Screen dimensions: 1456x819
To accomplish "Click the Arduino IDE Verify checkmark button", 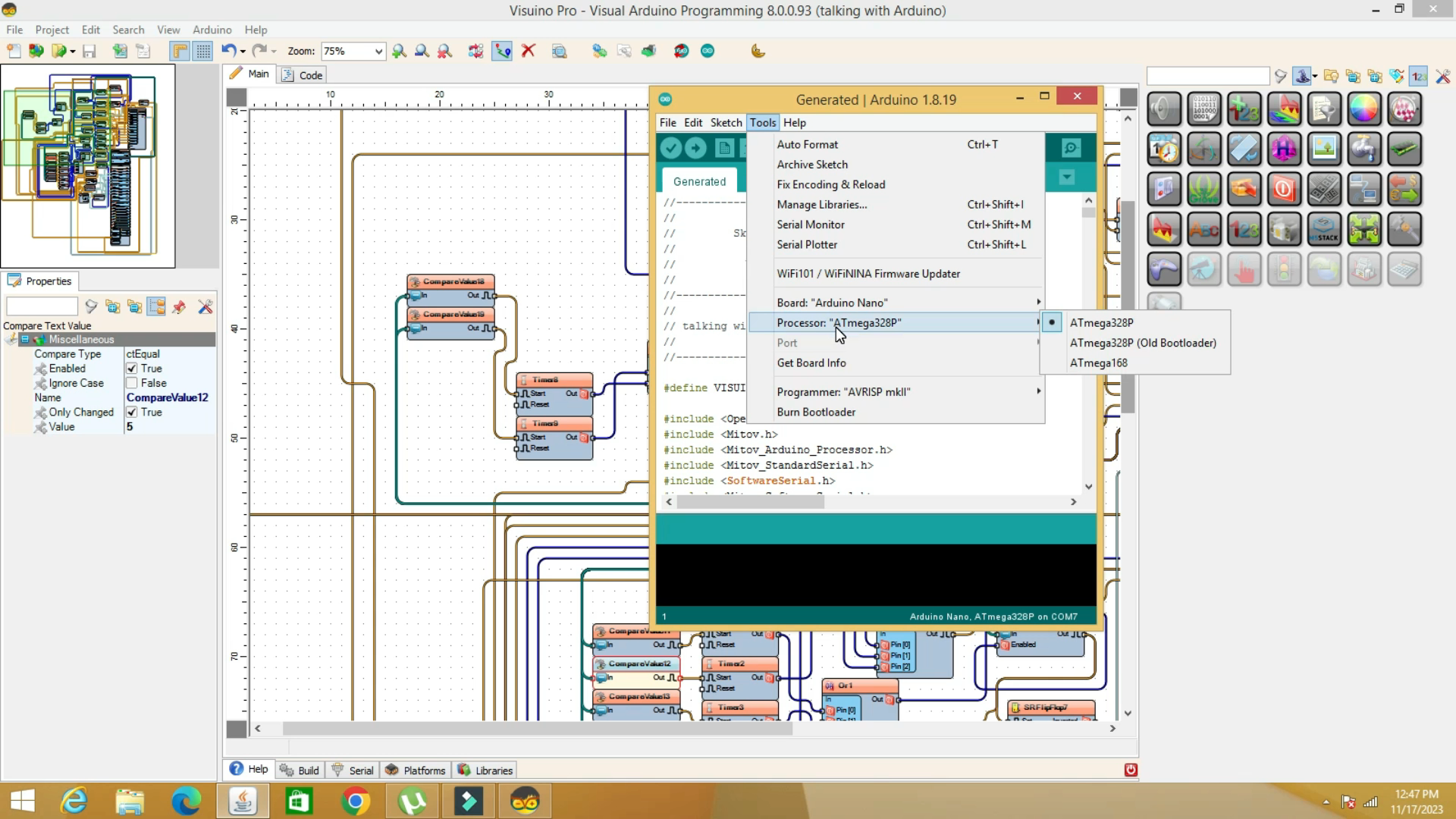I will (670, 148).
